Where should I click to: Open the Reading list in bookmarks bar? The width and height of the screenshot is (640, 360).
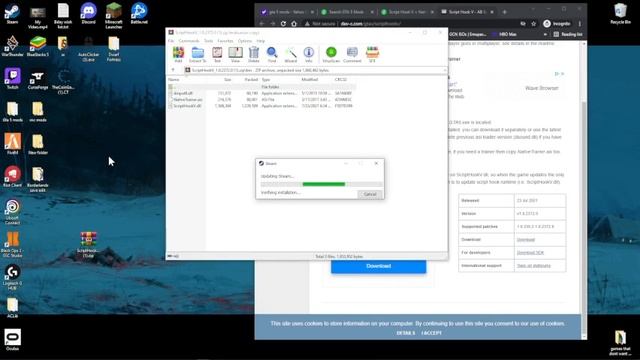[568, 35]
